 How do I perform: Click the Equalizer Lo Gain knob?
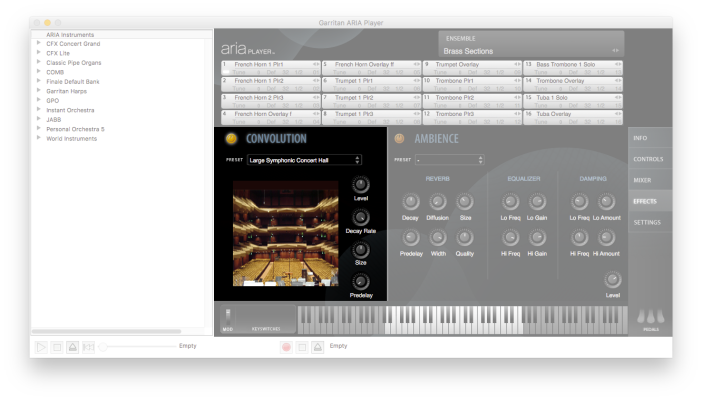[x=537, y=202]
